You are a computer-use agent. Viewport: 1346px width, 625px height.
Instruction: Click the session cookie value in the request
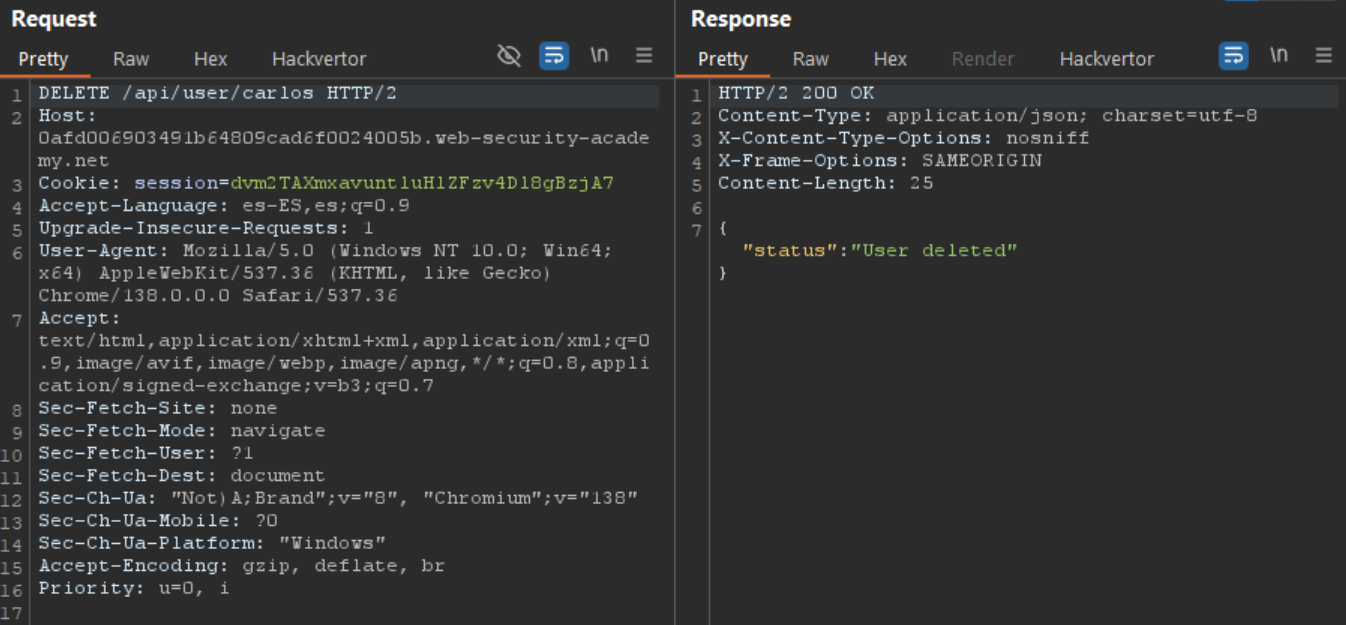[x=422, y=183]
